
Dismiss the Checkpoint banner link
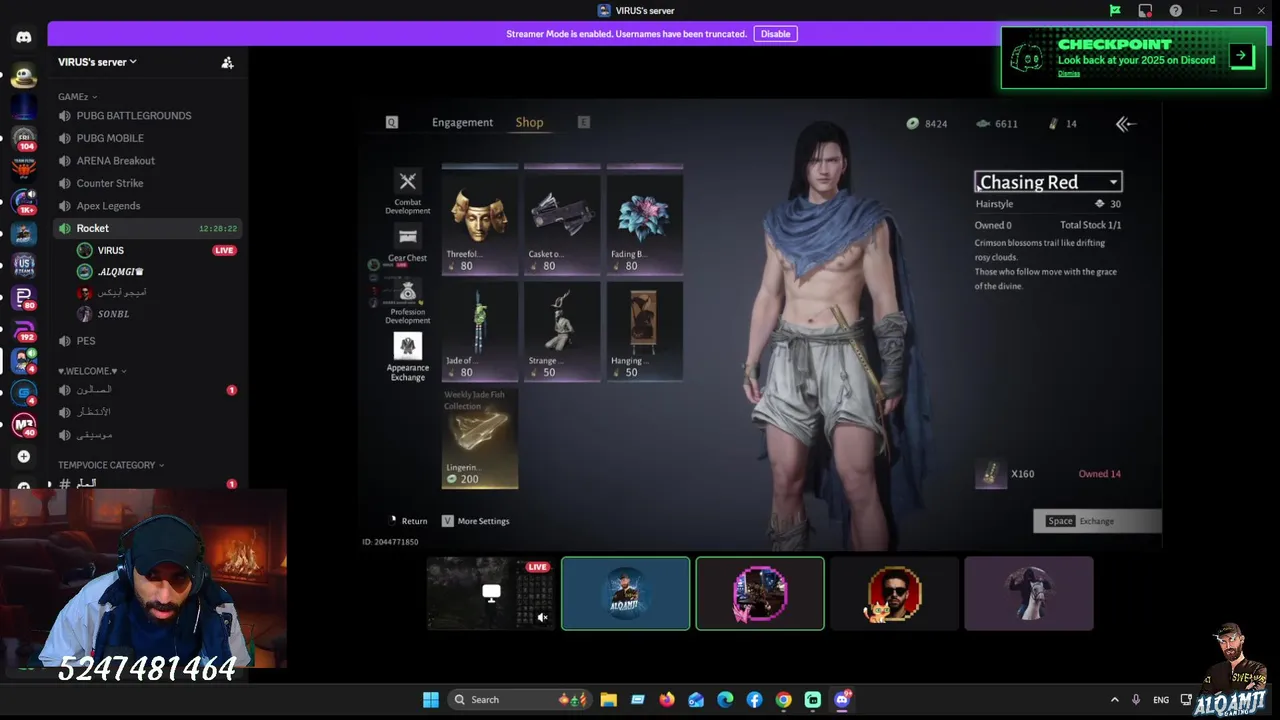pyautogui.click(x=1069, y=74)
